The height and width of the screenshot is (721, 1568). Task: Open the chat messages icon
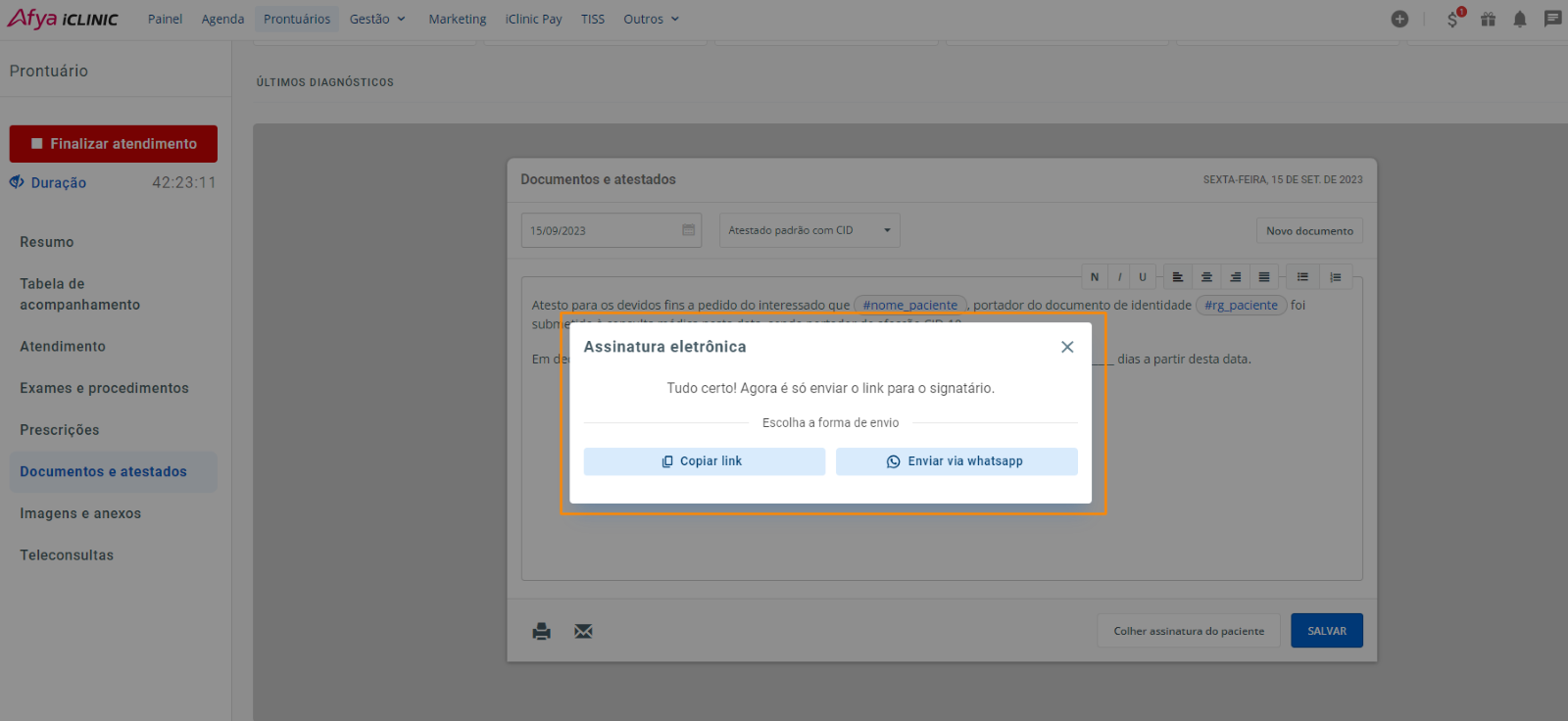(1552, 19)
